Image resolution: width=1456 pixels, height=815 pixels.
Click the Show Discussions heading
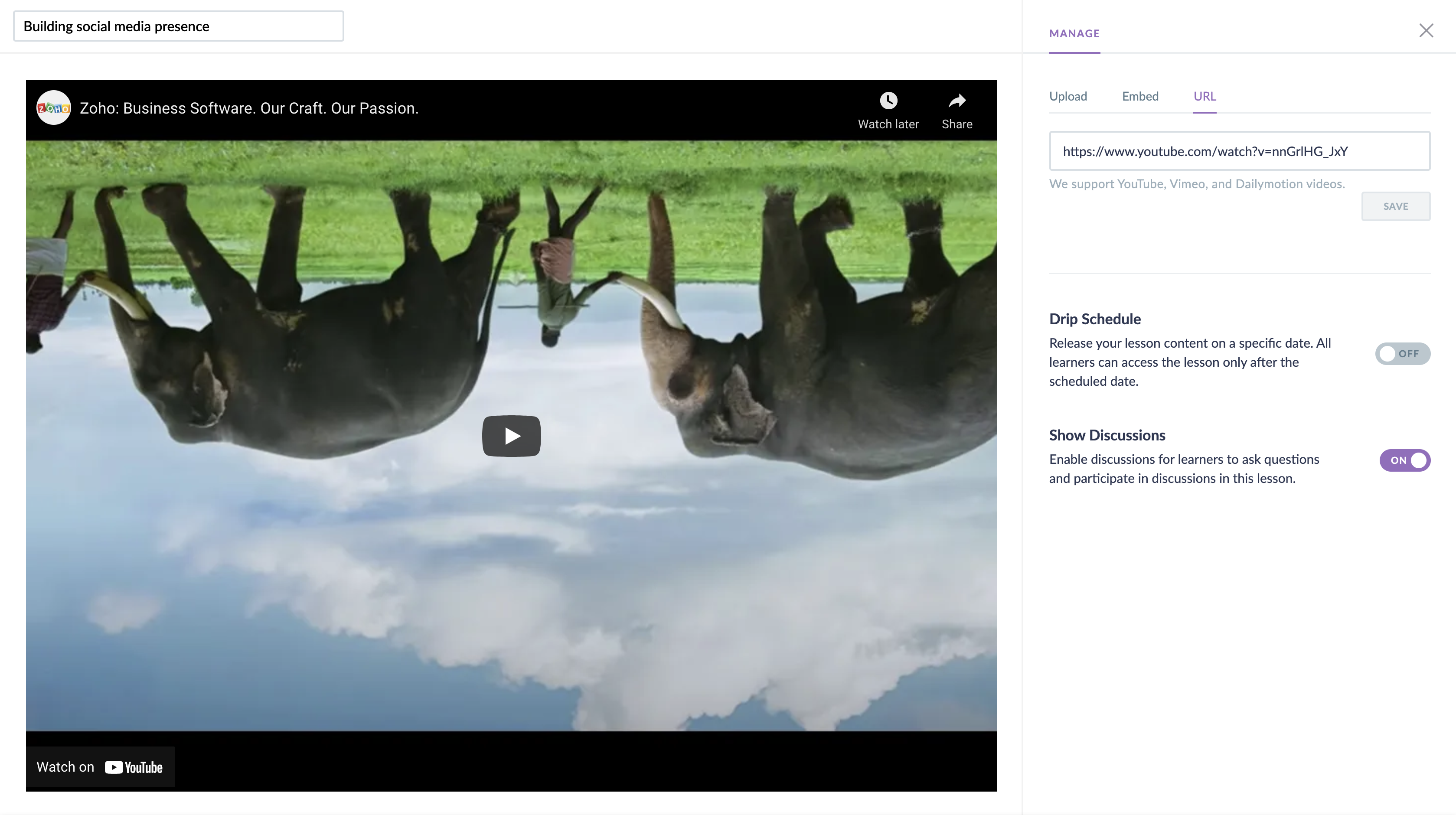pyautogui.click(x=1107, y=435)
